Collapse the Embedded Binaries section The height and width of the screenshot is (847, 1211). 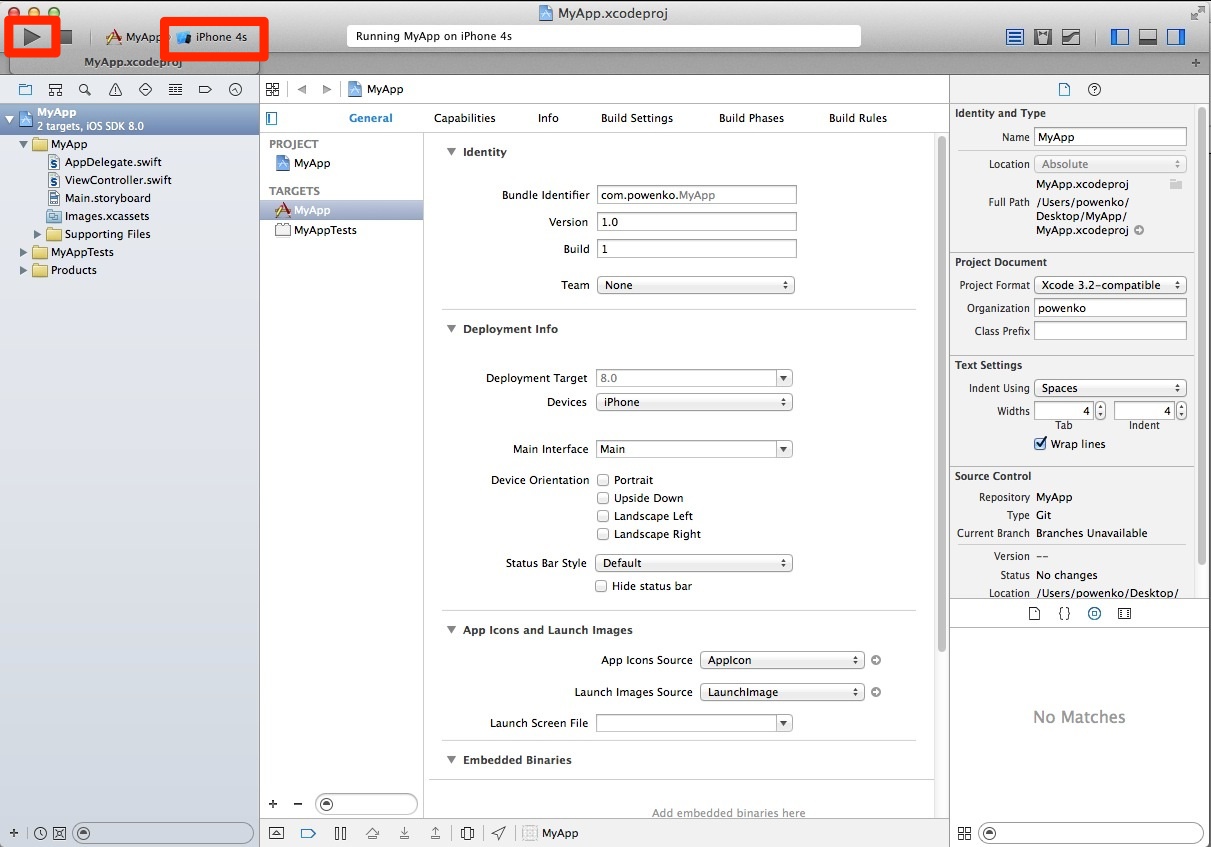click(x=451, y=760)
